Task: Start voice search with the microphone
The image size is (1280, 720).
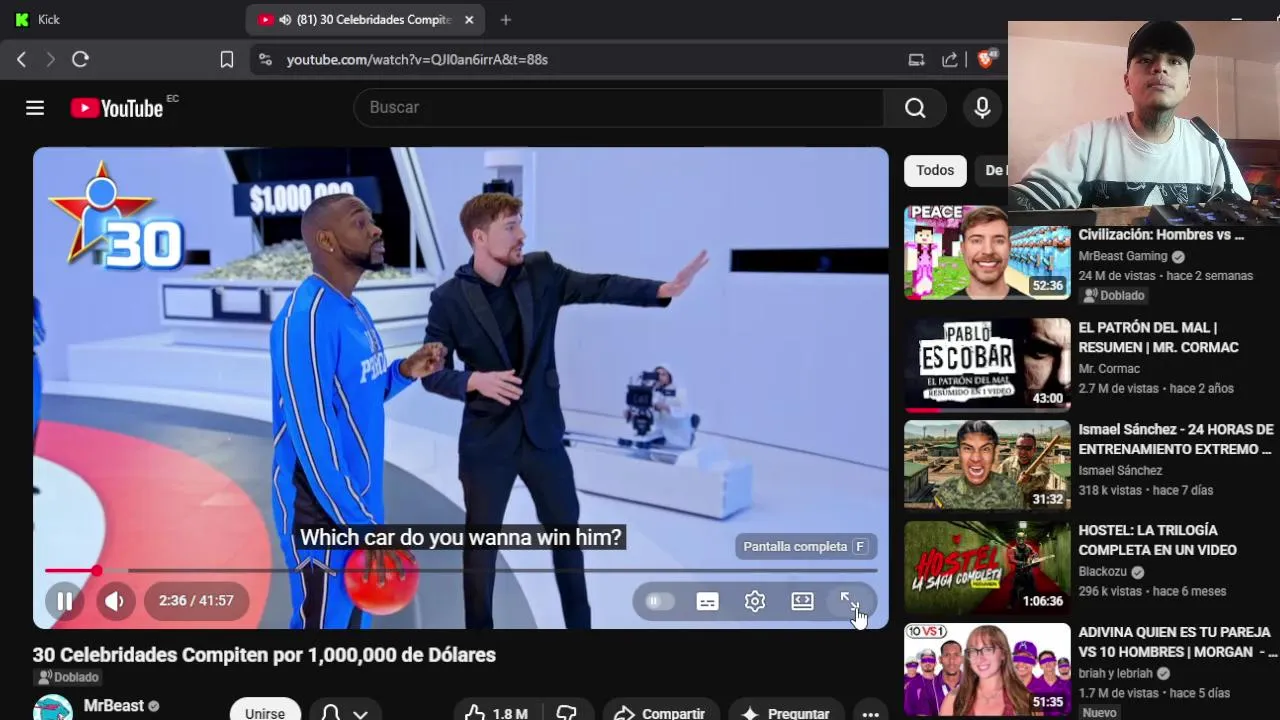Action: (982, 107)
